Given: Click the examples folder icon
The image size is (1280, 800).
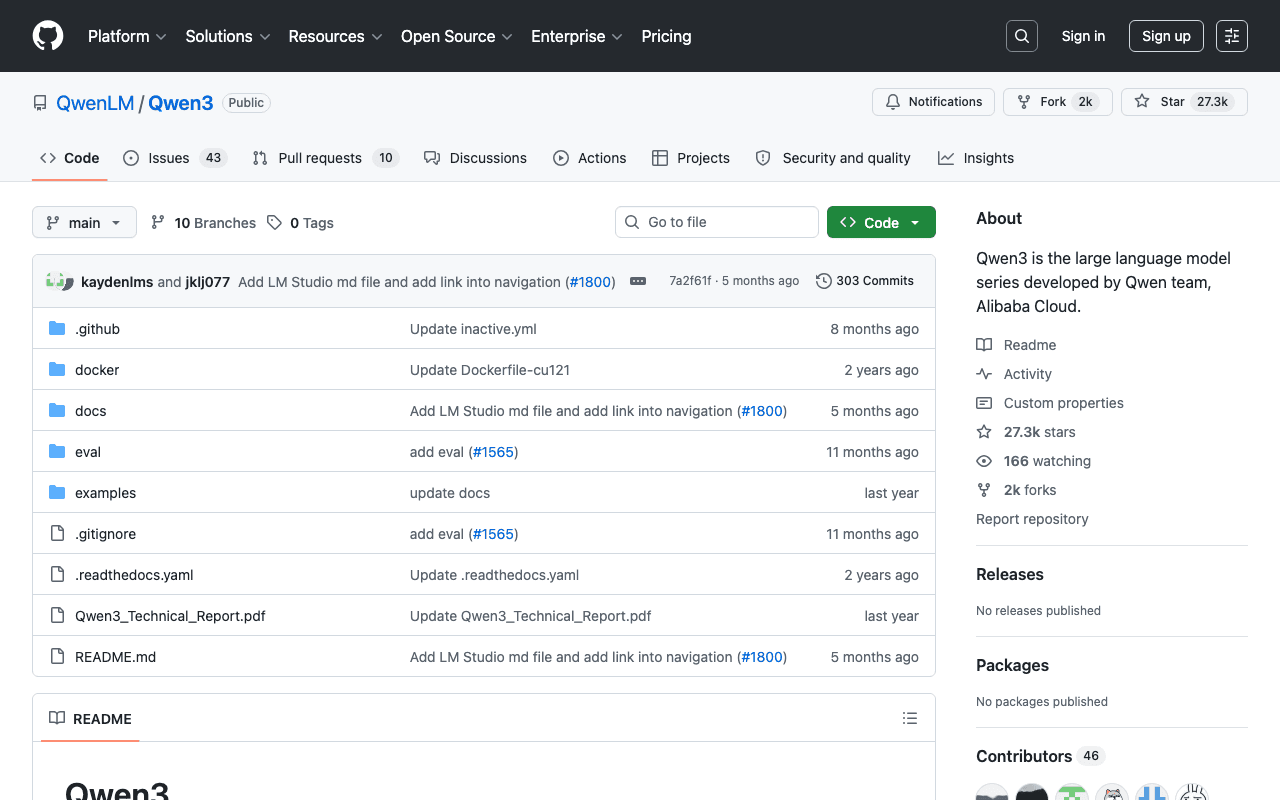Looking at the screenshot, I should click(x=57, y=493).
